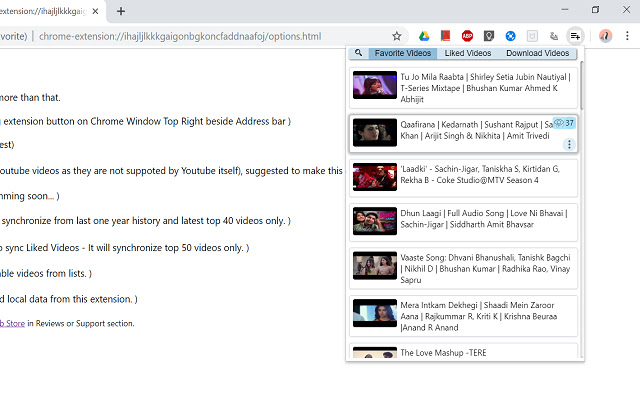Click the blue circular extension icon

(x=511, y=36)
